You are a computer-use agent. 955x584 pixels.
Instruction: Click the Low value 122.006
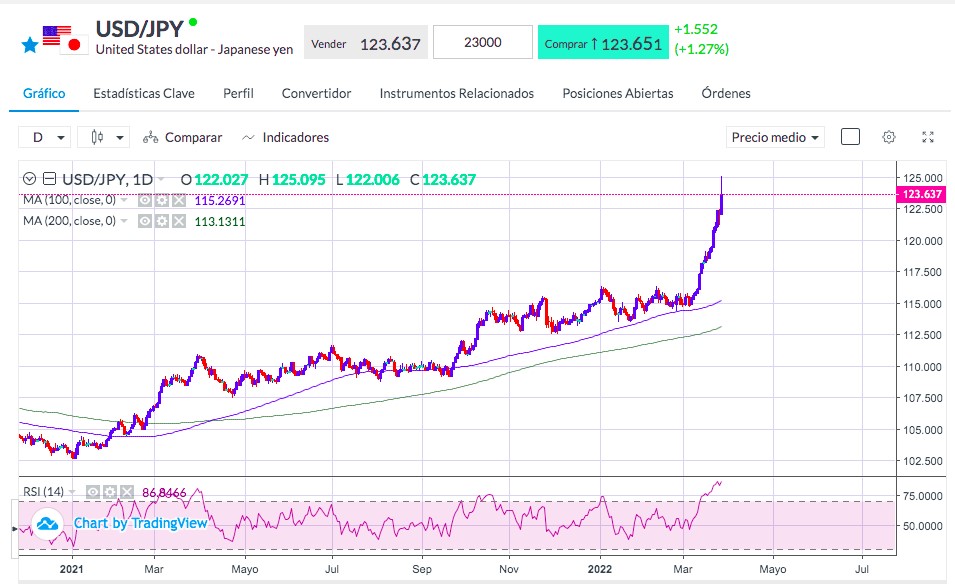pyautogui.click(x=373, y=180)
